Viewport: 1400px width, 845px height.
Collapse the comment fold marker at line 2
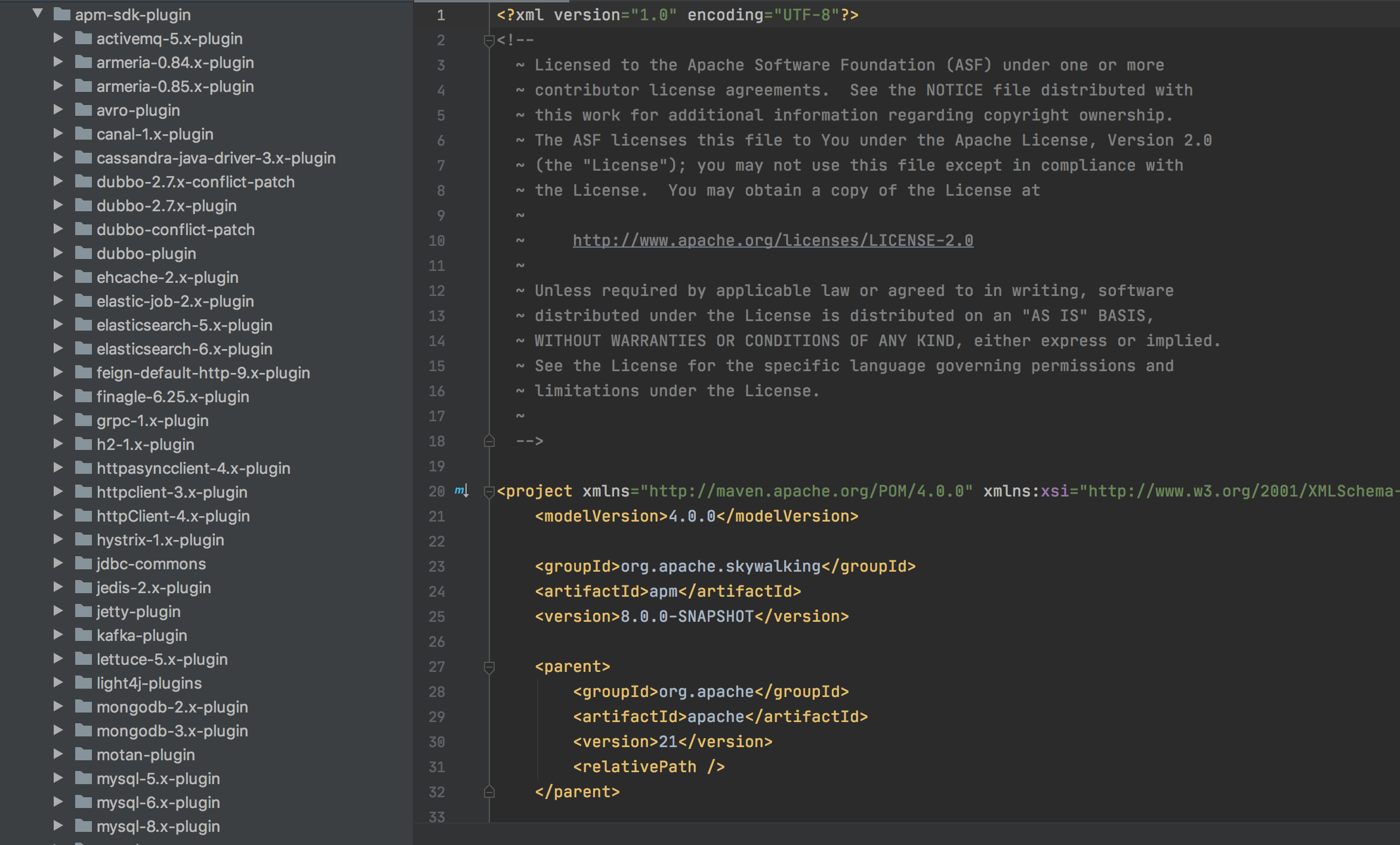(489, 40)
